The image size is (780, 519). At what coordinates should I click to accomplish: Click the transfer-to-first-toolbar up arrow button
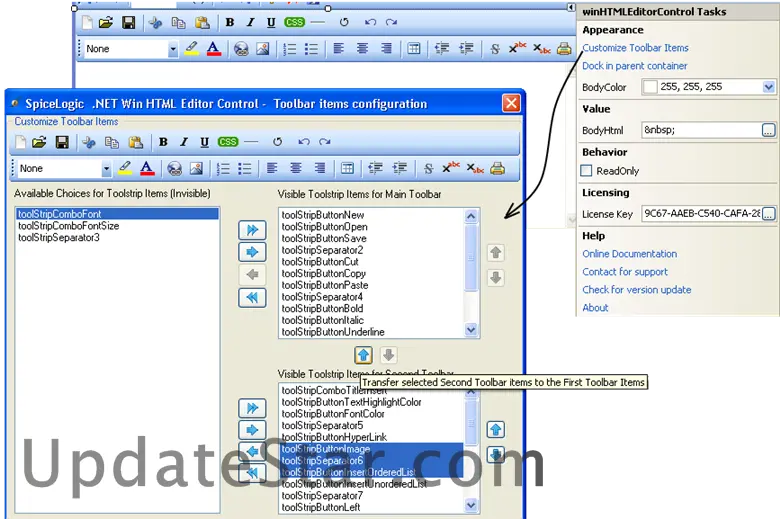(x=363, y=355)
